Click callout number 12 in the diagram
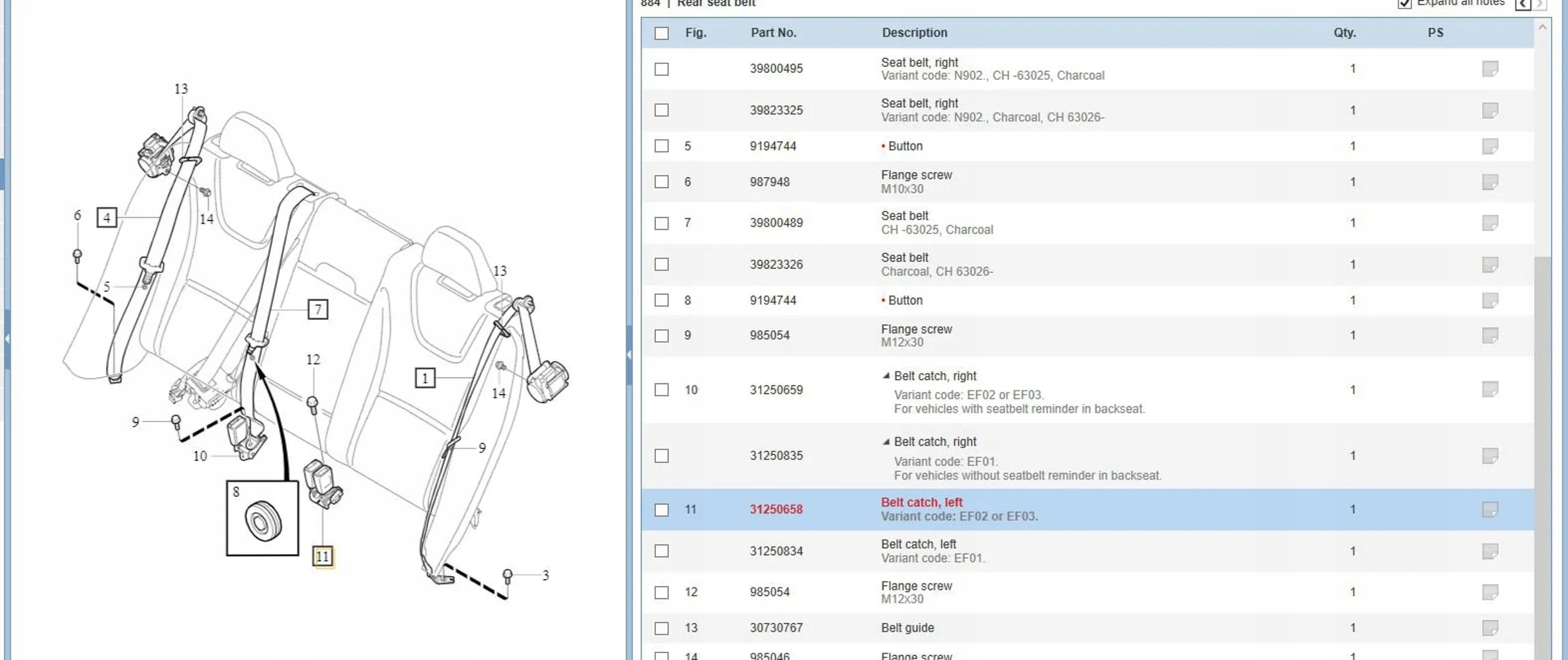The width and height of the screenshot is (1568, 660). tap(313, 359)
